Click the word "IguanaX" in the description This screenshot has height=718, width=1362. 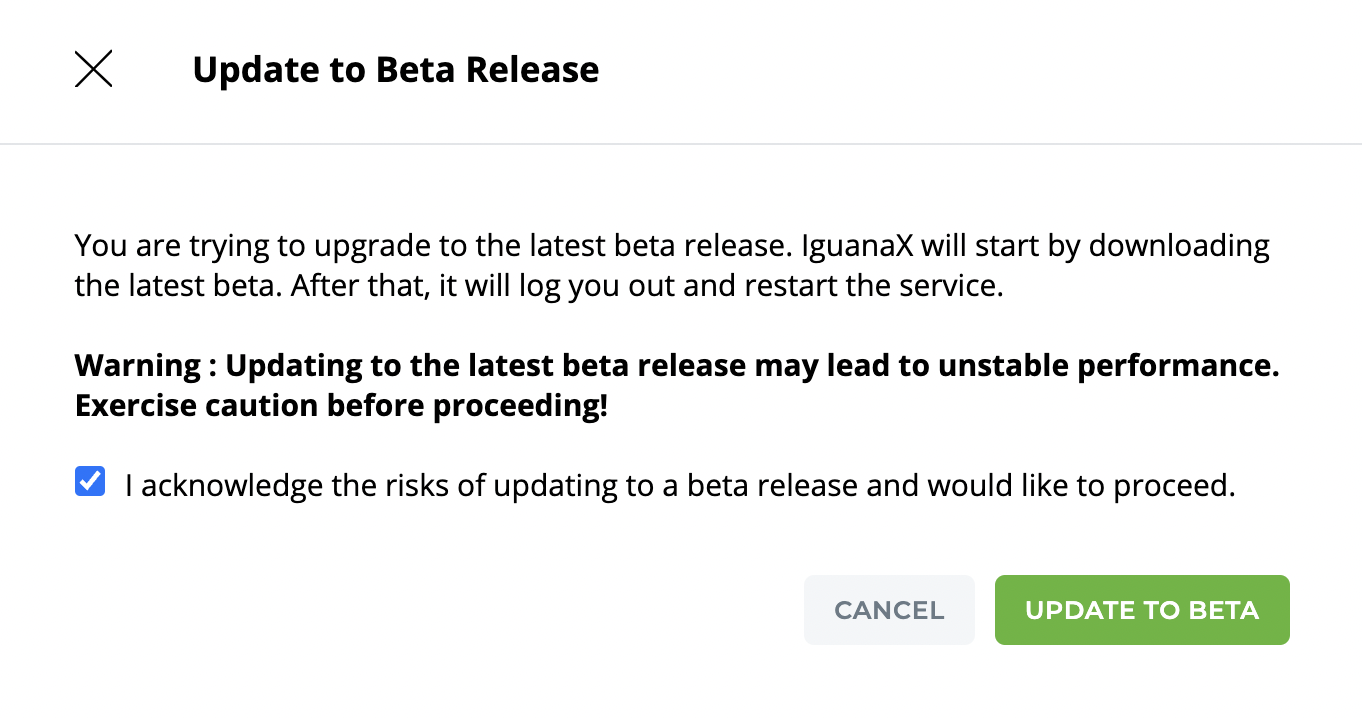pyautogui.click(x=975, y=245)
